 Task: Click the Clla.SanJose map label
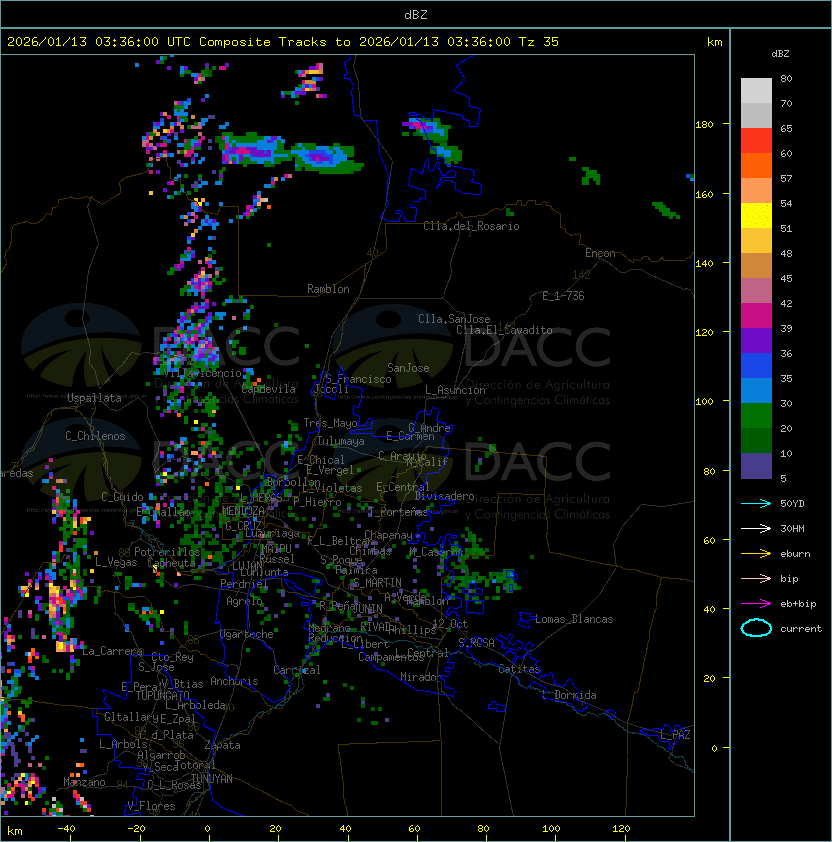pos(454,319)
